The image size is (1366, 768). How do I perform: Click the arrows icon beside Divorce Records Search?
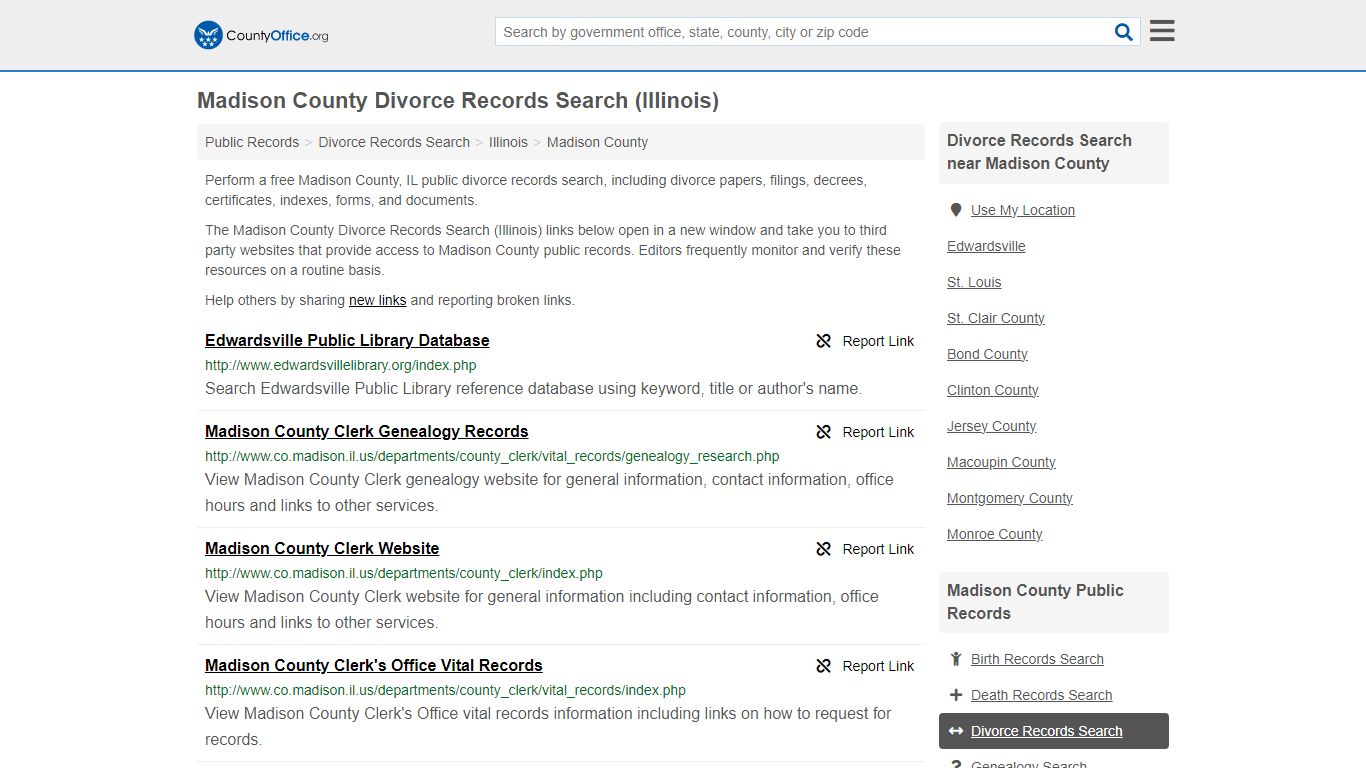click(x=956, y=731)
